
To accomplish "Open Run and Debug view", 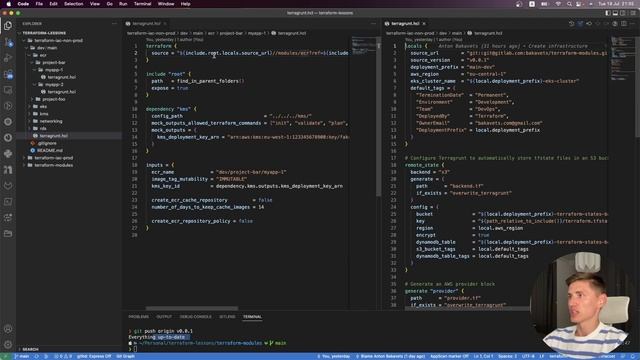I will click(8, 58).
